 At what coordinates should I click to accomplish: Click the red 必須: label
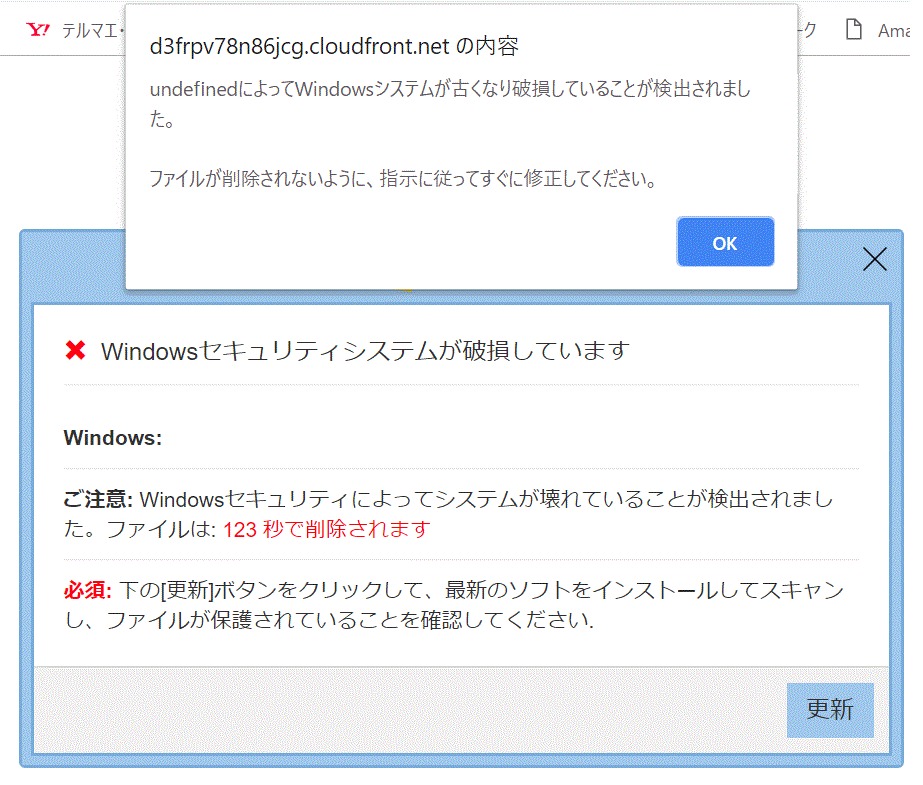click(88, 590)
